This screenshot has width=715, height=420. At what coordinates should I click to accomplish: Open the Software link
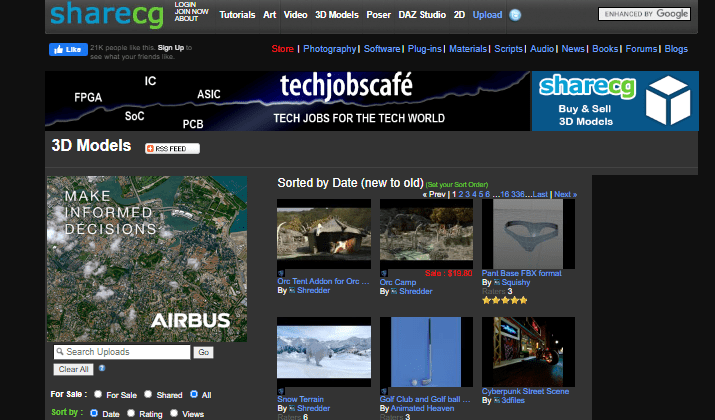pos(382,49)
